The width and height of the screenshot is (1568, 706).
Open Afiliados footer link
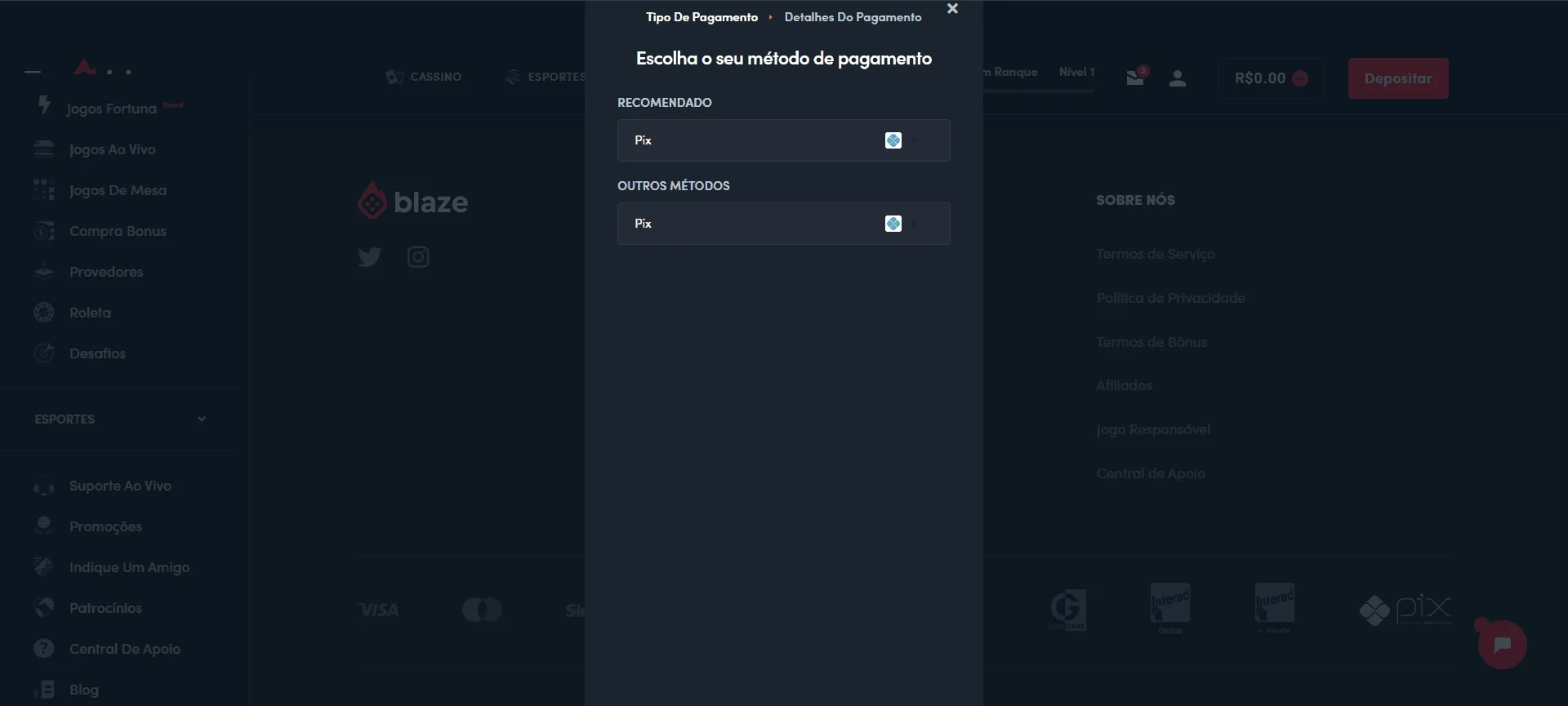point(1124,385)
